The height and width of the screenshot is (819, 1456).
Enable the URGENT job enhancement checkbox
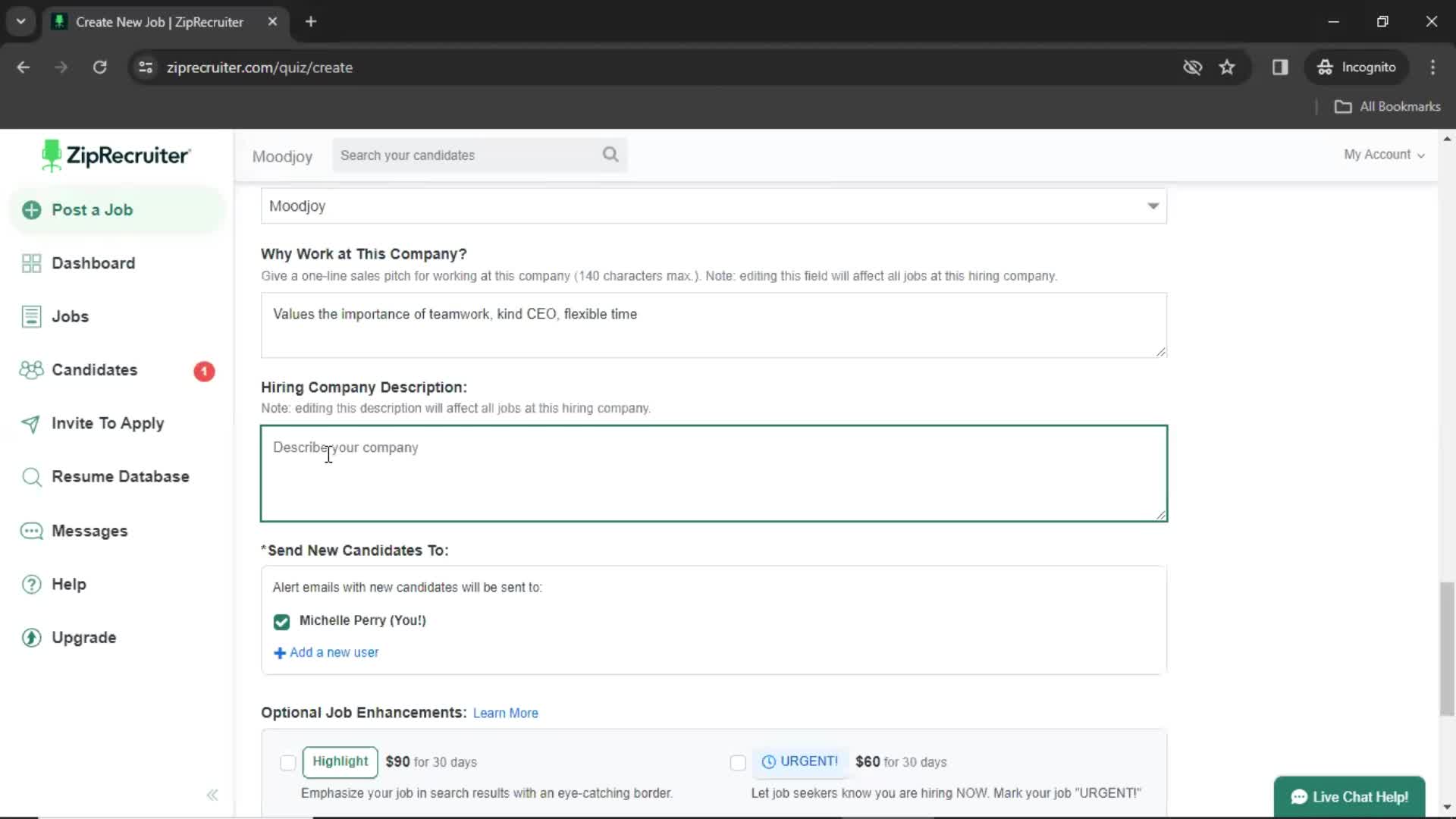point(737,762)
